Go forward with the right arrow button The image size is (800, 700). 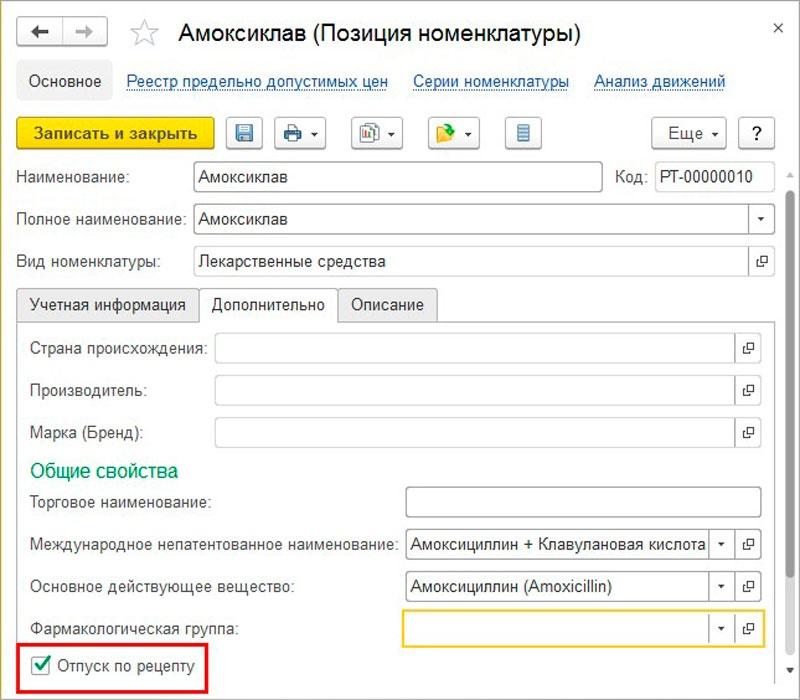coord(85,32)
